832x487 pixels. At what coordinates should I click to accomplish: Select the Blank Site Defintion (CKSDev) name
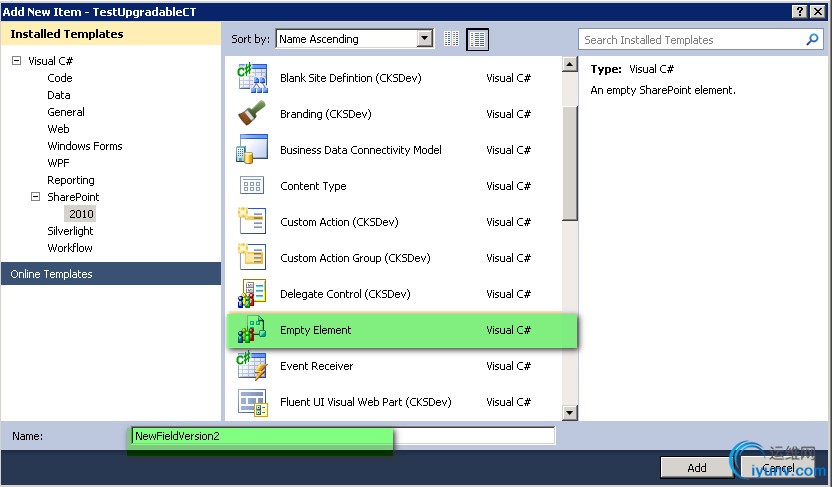point(351,78)
